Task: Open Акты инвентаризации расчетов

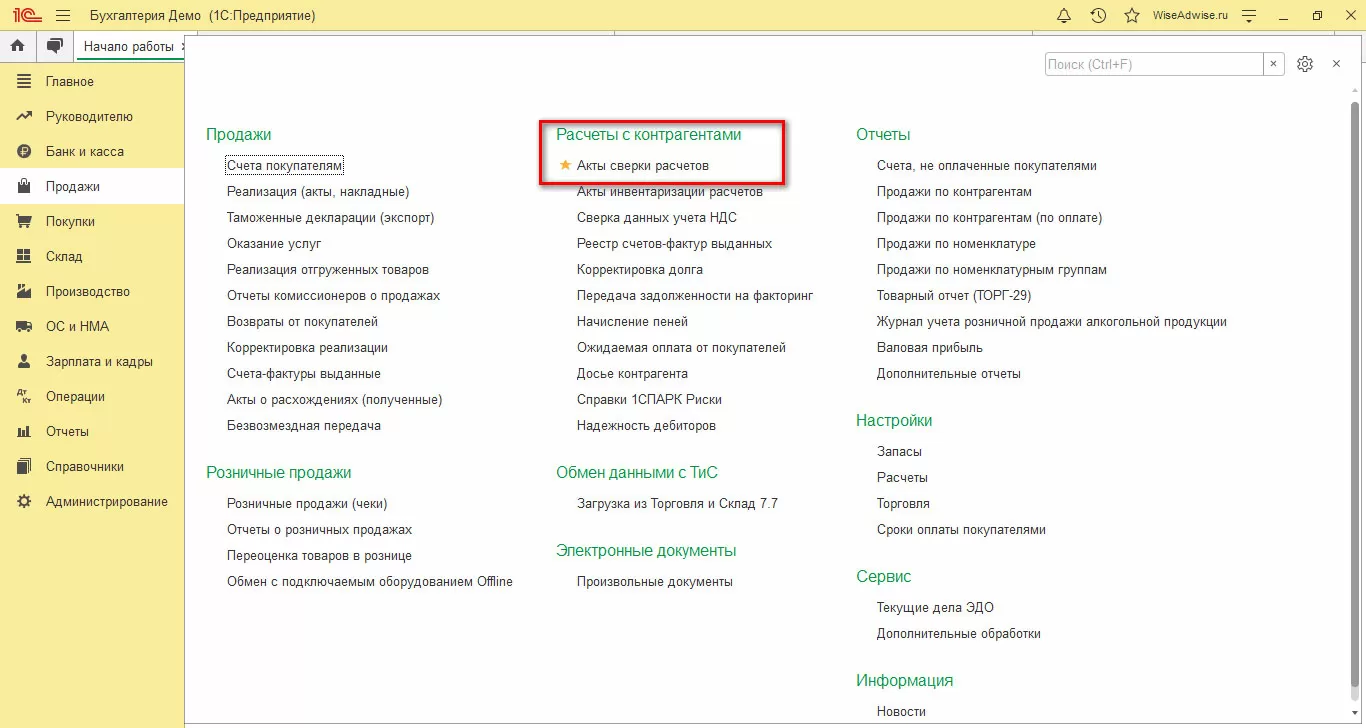Action: coord(670,191)
